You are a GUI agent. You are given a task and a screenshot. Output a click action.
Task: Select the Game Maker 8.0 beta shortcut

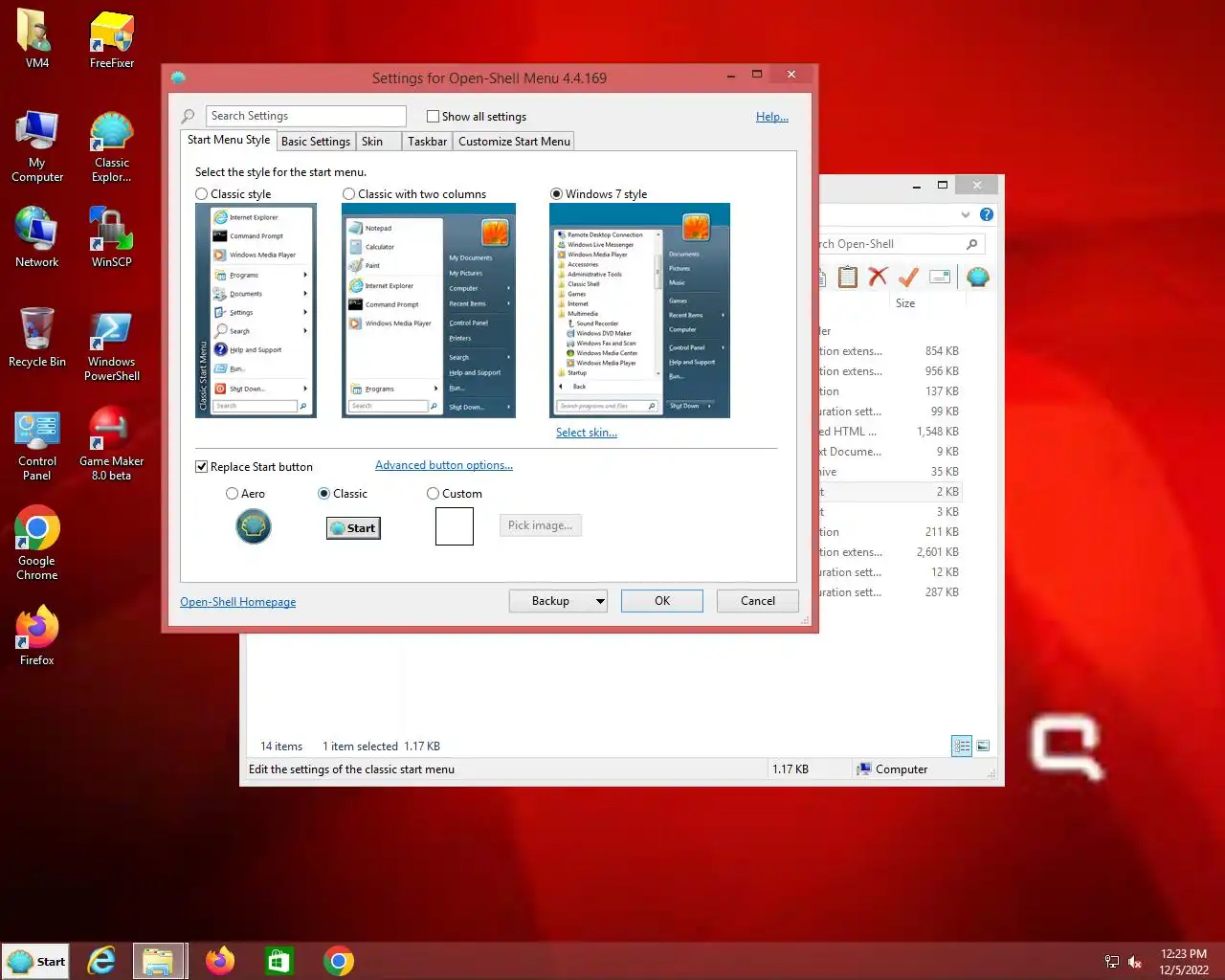click(x=111, y=445)
